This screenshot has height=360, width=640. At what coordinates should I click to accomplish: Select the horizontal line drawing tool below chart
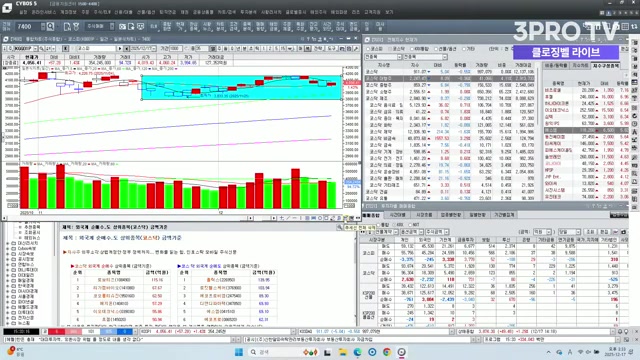[x=294, y=218]
